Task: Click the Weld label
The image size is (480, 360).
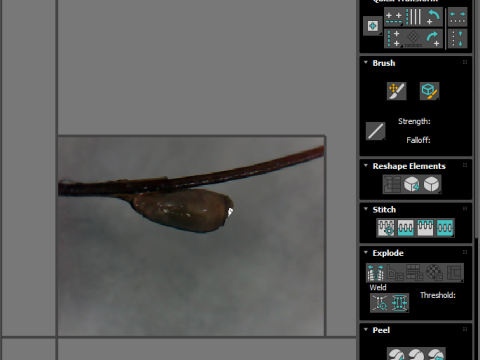Action: [x=378, y=287]
